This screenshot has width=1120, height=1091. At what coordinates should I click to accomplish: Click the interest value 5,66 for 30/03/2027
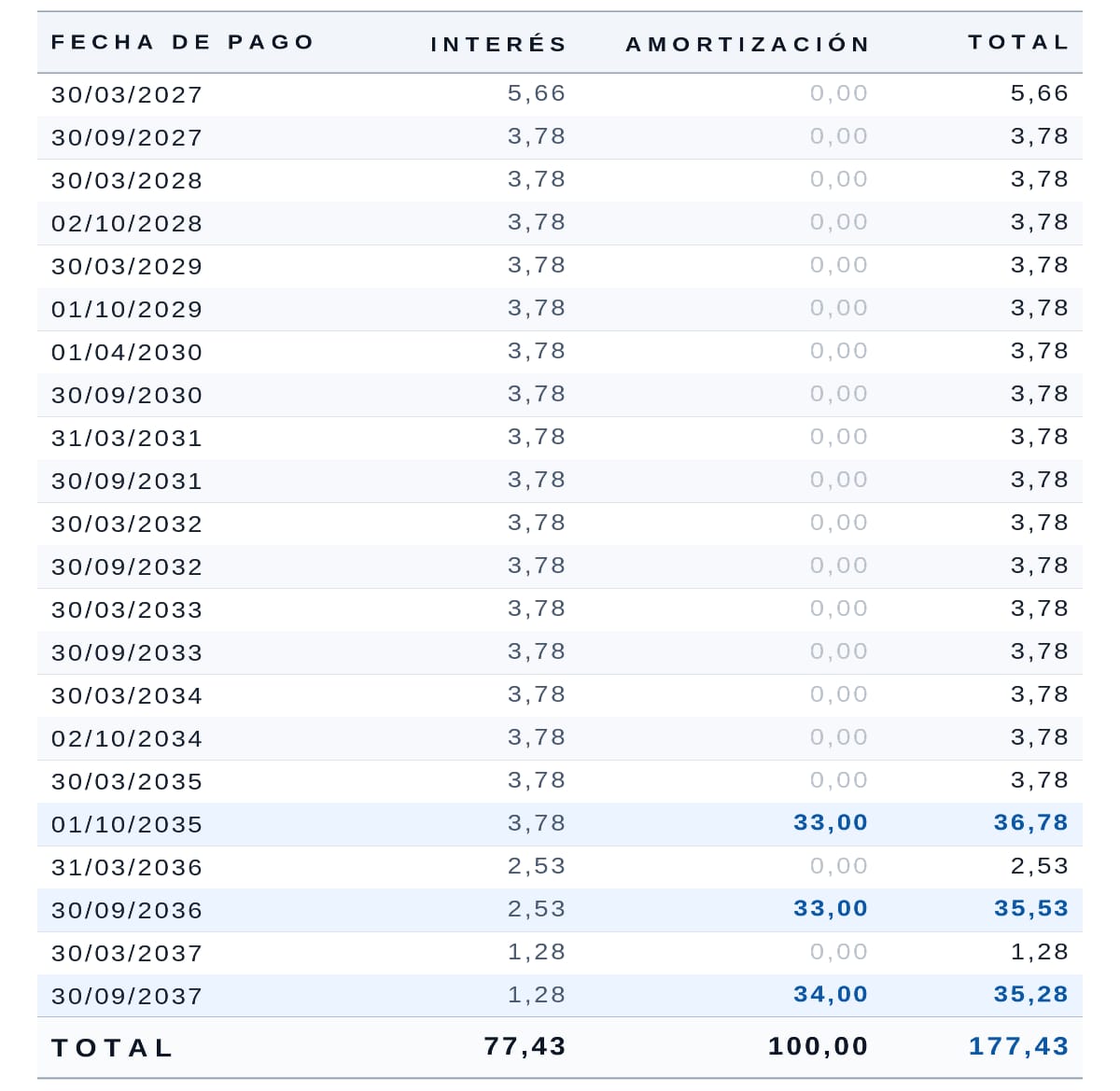pyautogui.click(x=537, y=93)
